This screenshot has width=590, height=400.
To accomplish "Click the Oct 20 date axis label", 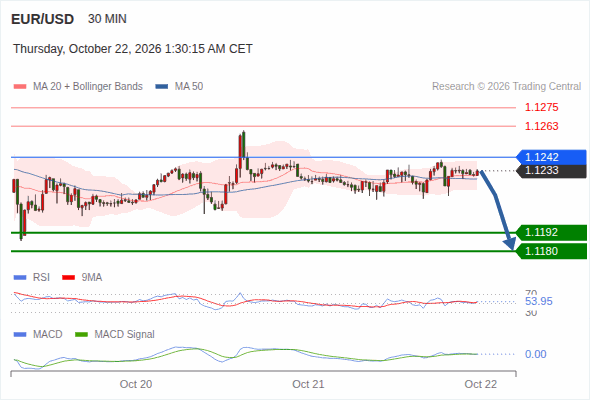I will tap(136, 384).
